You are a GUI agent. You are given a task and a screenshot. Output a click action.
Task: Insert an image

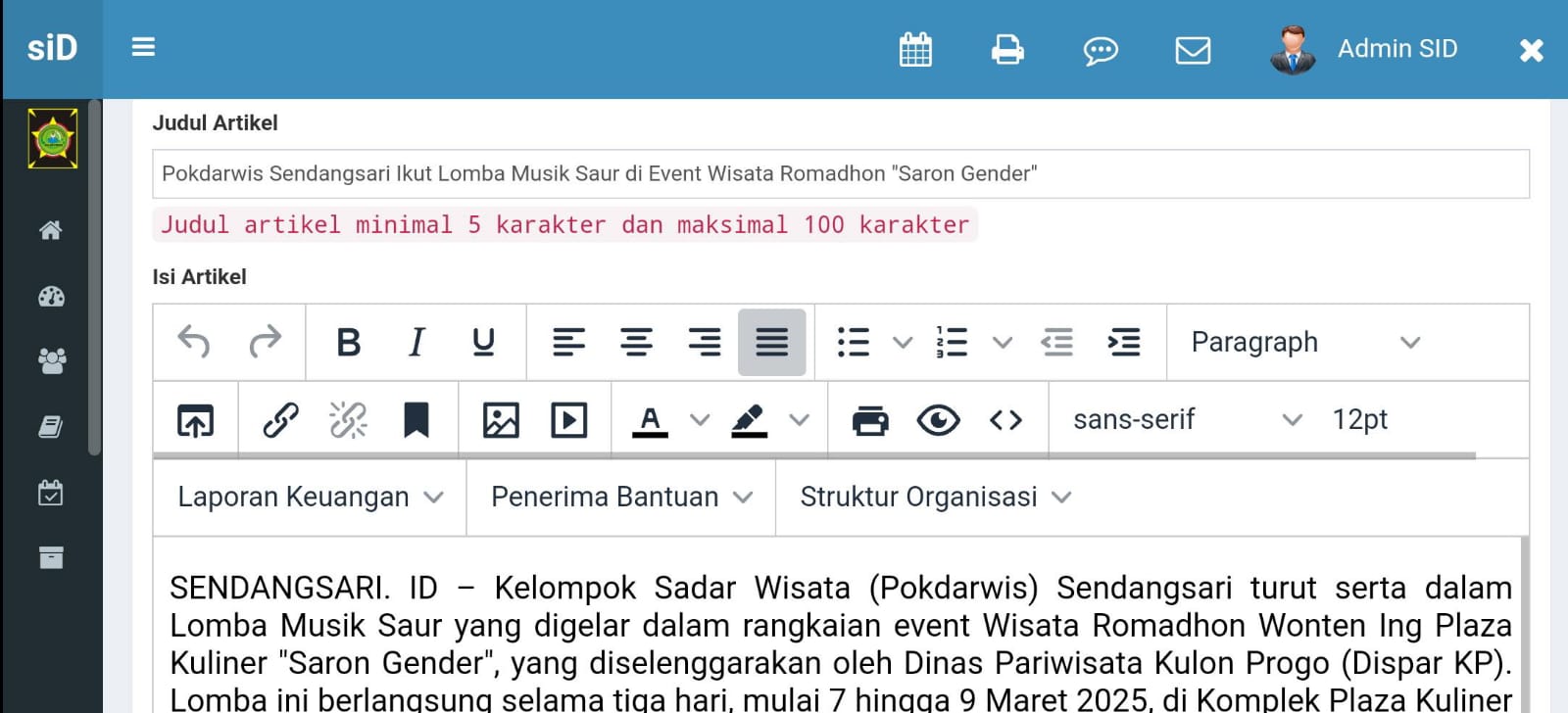coord(501,420)
